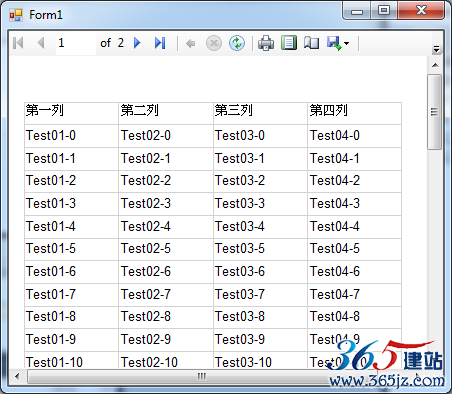452x394 pixels.
Task: Click cell Test04-4
Action: [354, 227]
